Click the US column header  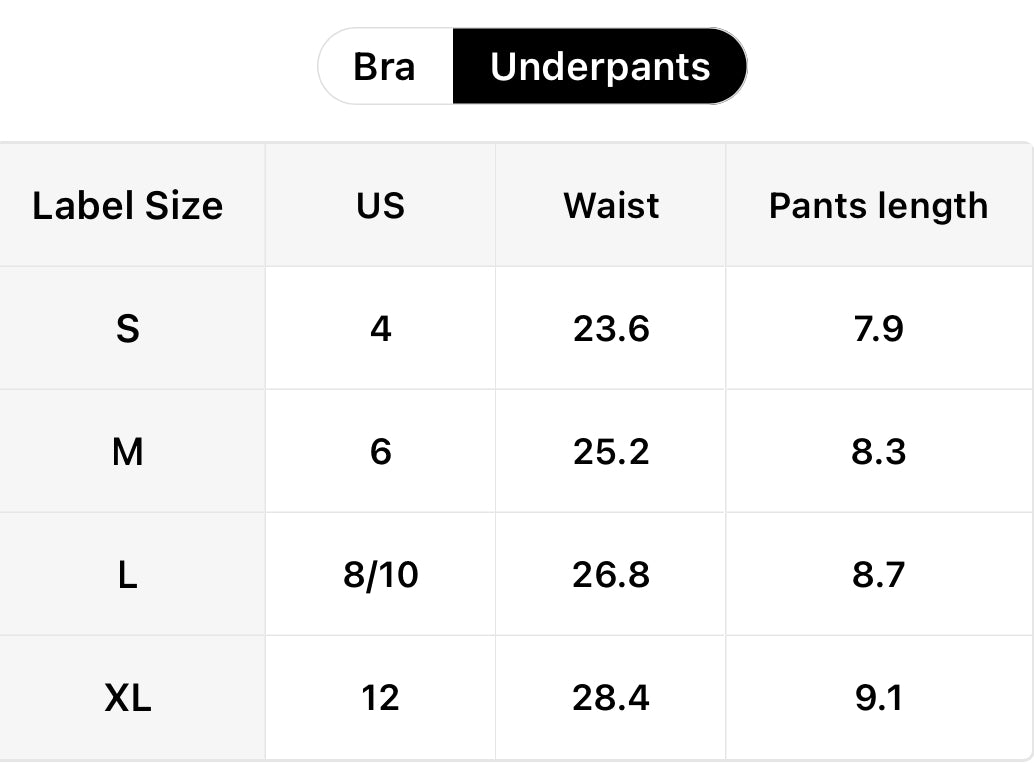tap(380, 206)
